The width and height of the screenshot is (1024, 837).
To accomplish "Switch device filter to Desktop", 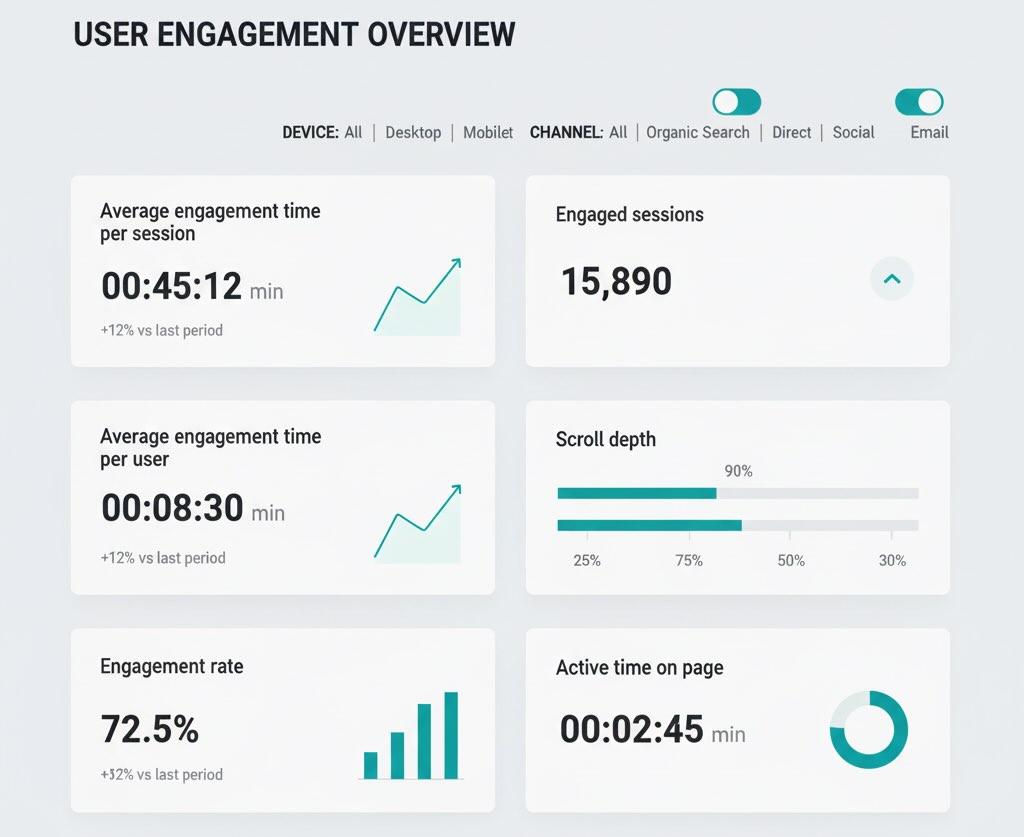I will [x=413, y=132].
